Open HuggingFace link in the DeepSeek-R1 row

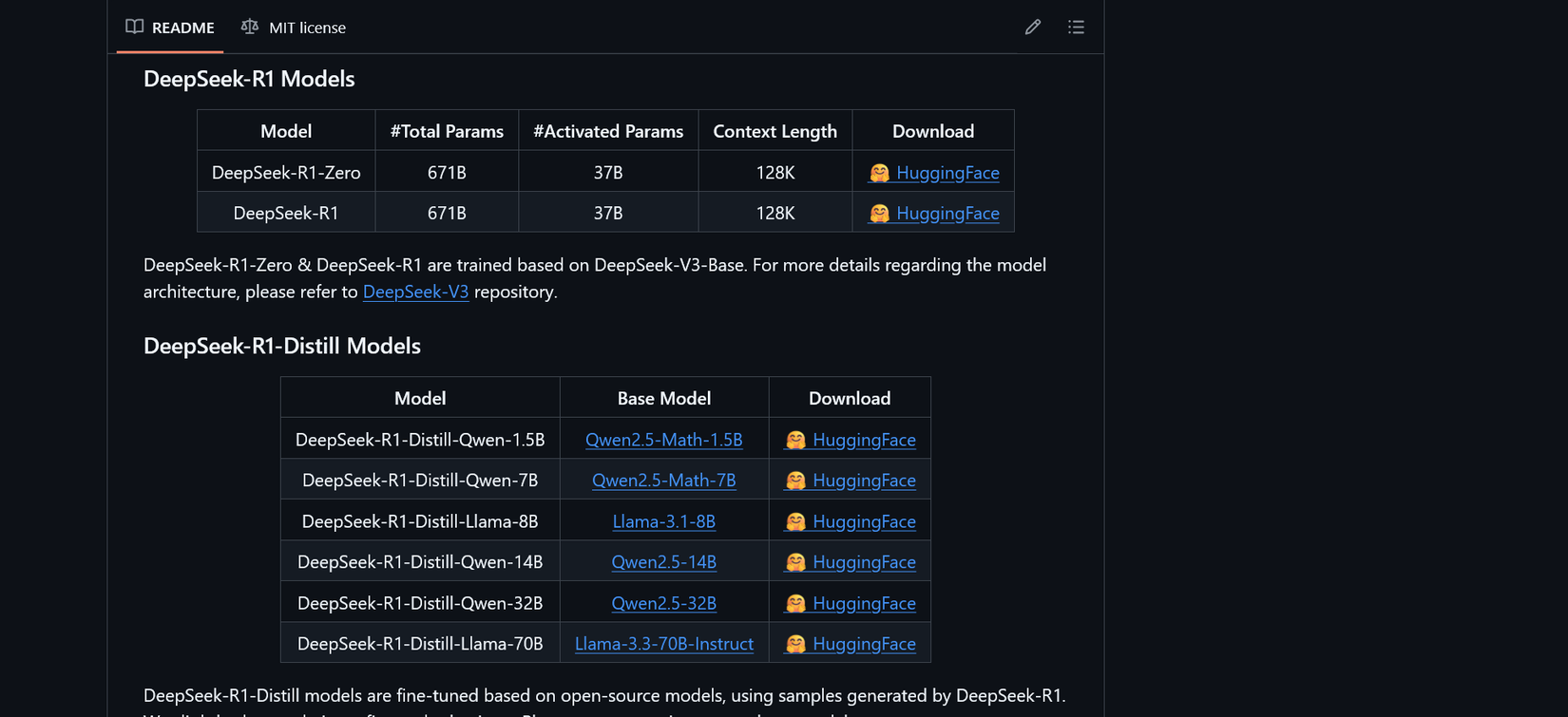[x=934, y=214]
